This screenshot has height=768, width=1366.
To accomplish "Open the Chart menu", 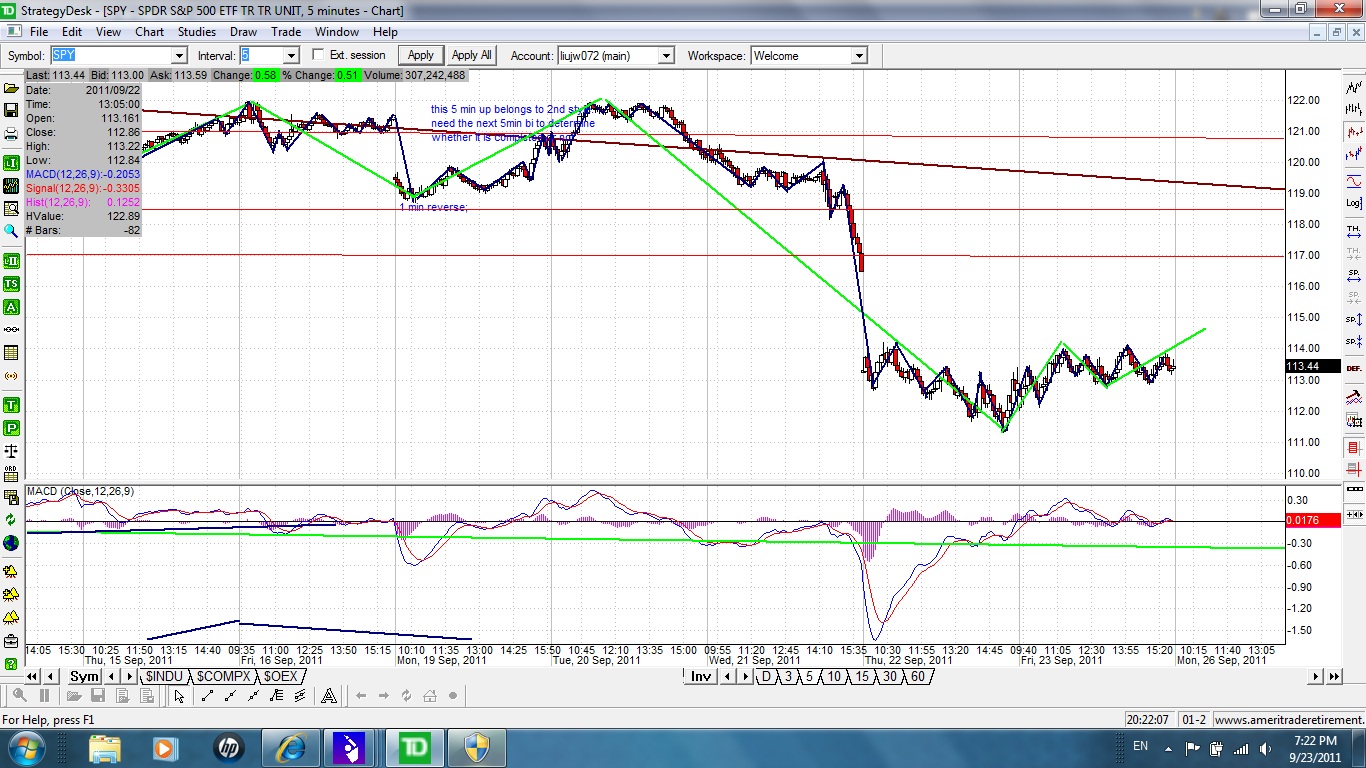I will (150, 32).
